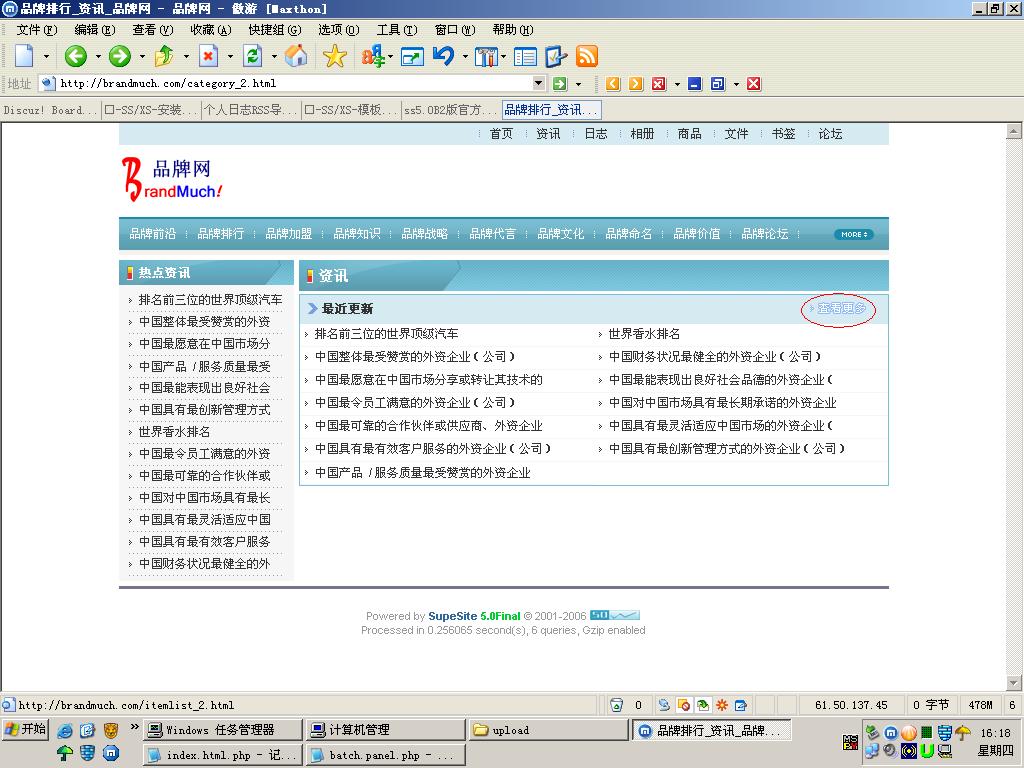The width and height of the screenshot is (1024, 768).
Task: Click the 品牌前沿 navigation link
Action: (153, 234)
